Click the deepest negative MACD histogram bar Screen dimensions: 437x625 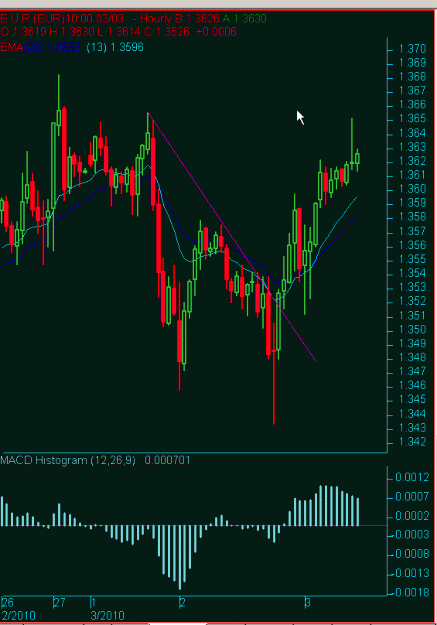pyautogui.click(x=180, y=557)
